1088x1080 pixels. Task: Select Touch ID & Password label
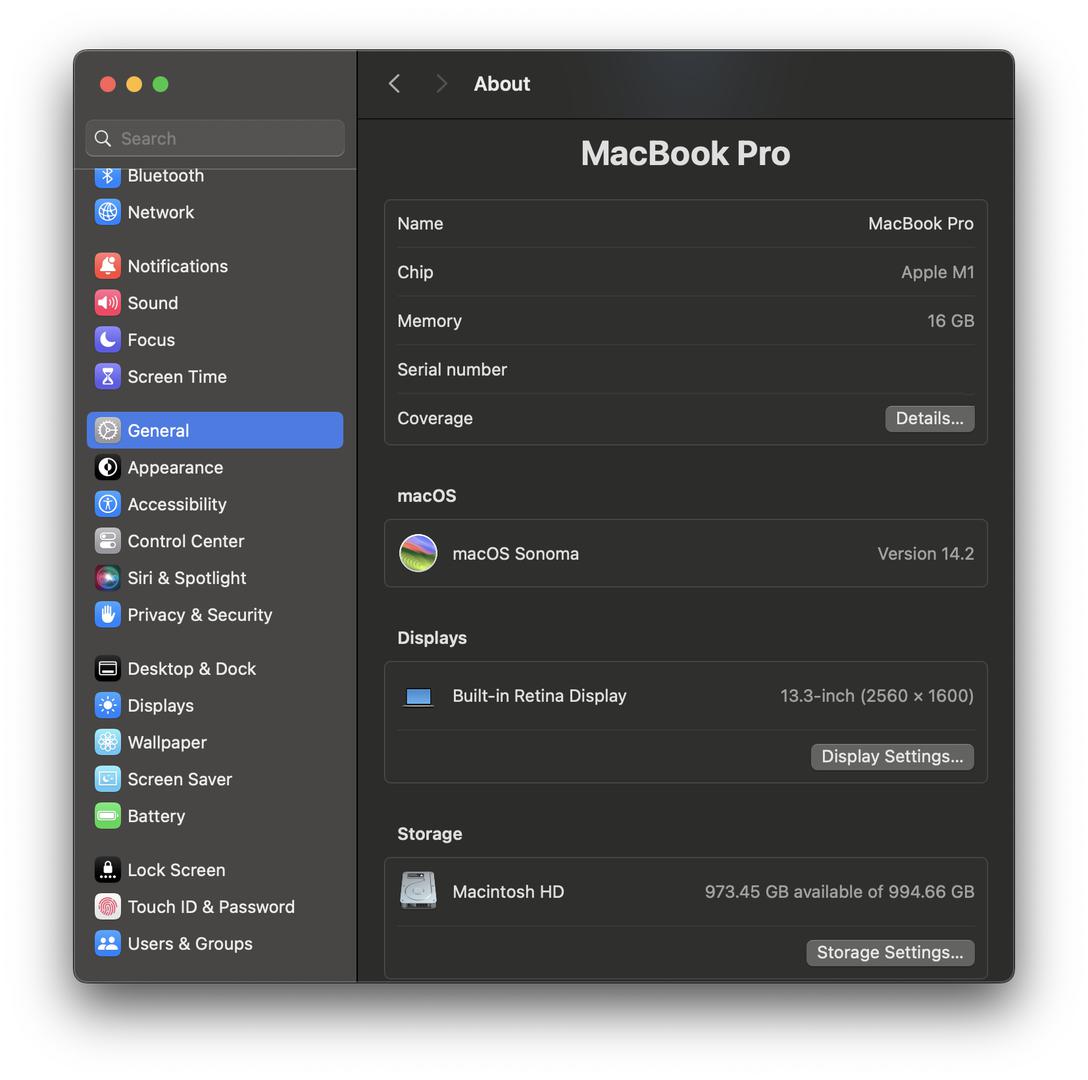pyautogui.click(x=211, y=907)
